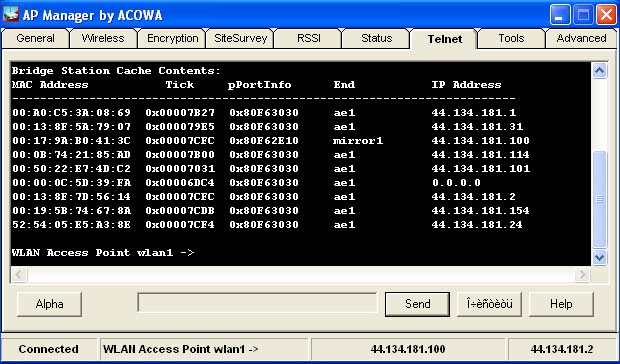Select the Telnet tab
This screenshot has width=620, height=364.
pyautogui.click(x=444, y=39)
